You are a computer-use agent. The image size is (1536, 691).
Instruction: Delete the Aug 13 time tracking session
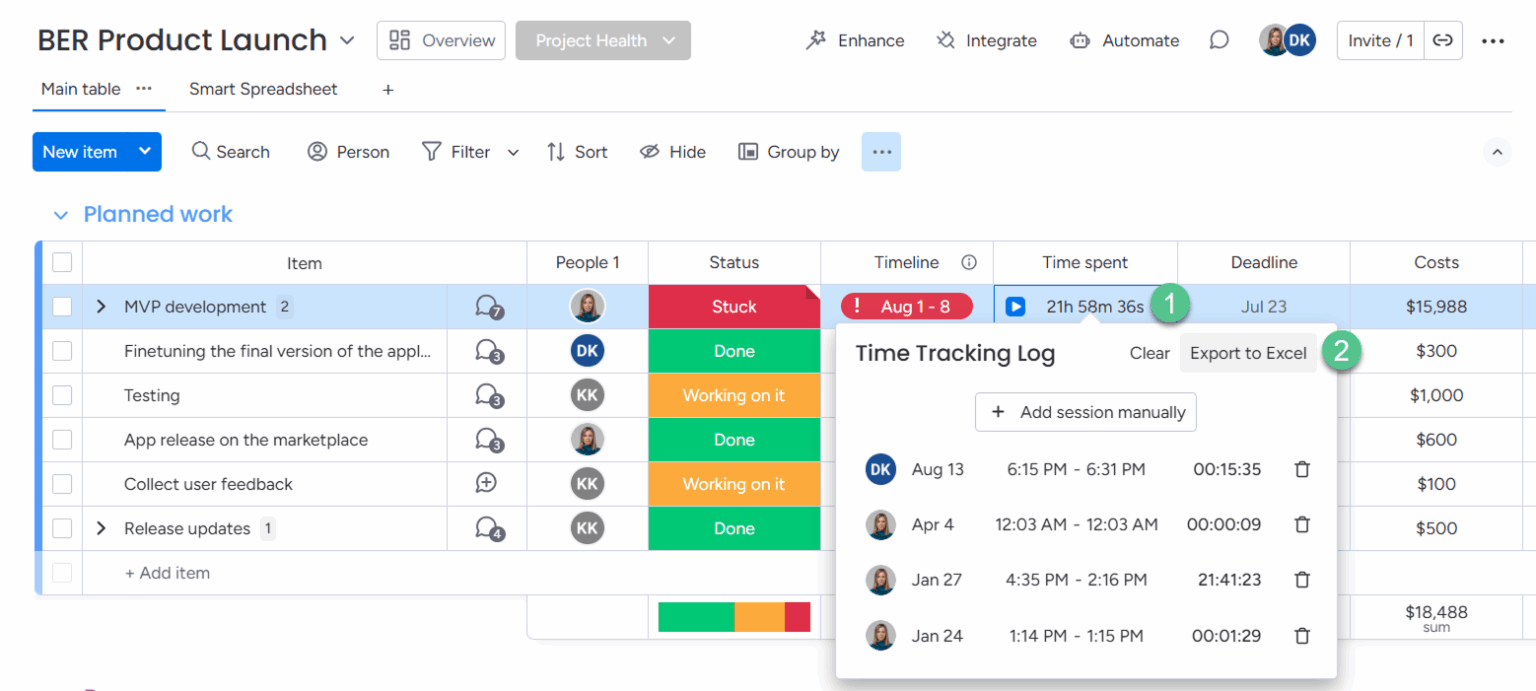point(1302,469)
